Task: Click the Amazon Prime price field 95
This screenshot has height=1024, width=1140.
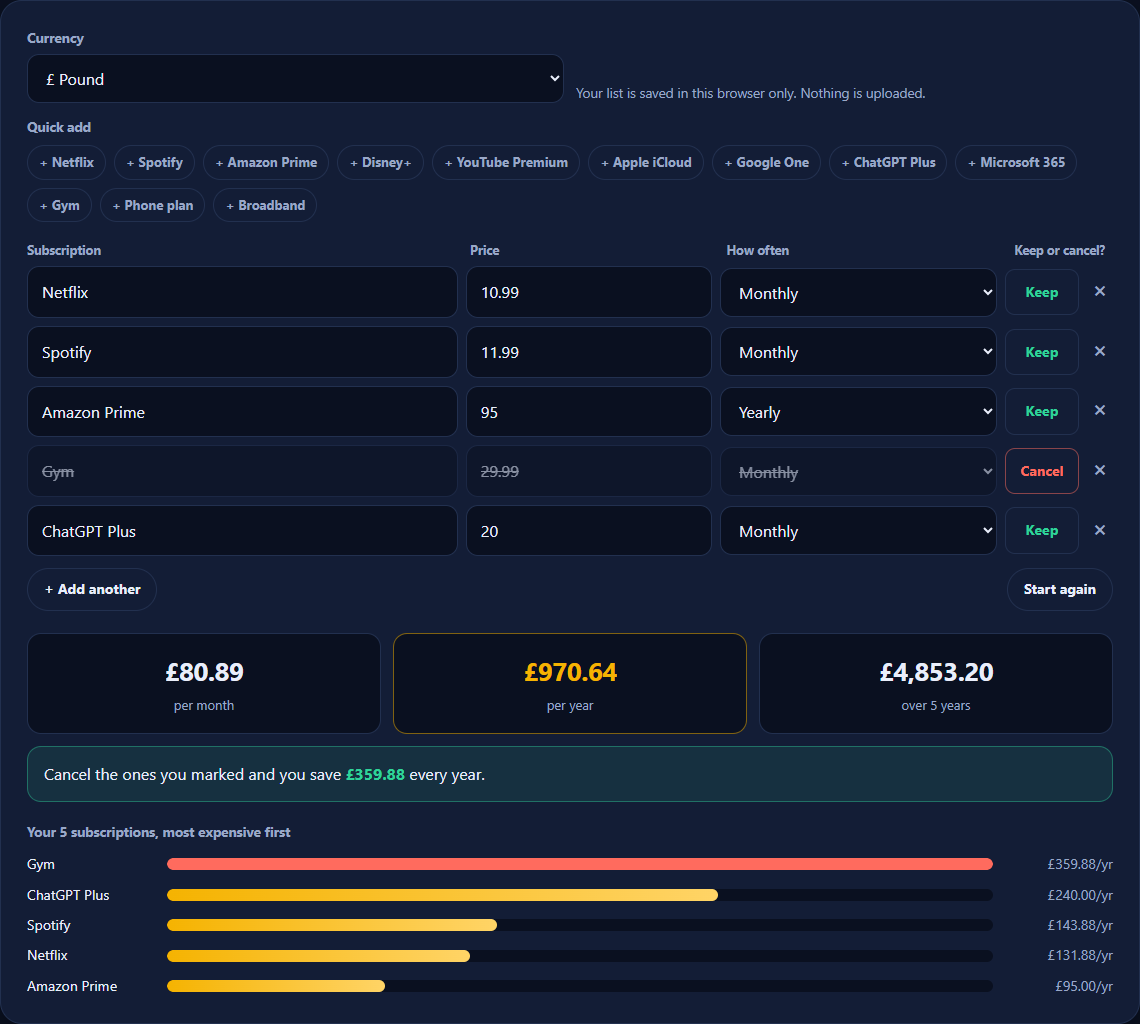Action: pos(589,412)
